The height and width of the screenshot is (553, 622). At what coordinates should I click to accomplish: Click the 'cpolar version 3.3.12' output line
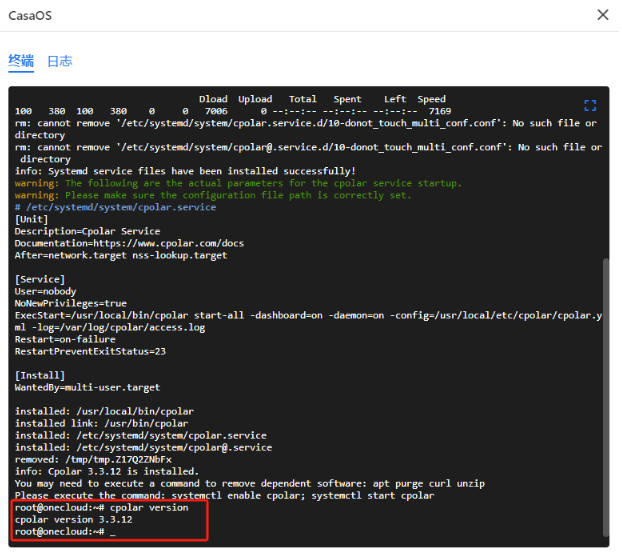(73, 520)
